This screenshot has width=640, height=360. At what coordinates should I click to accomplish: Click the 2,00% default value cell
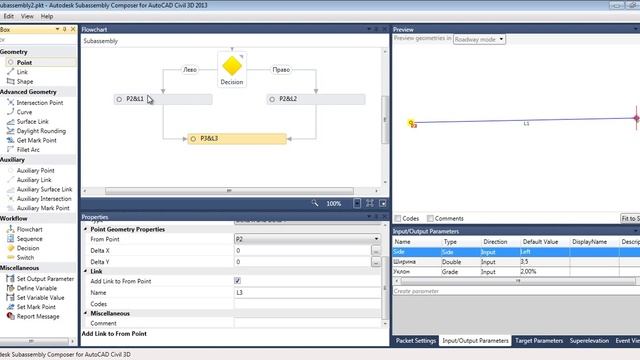click(x=544, y=271)
